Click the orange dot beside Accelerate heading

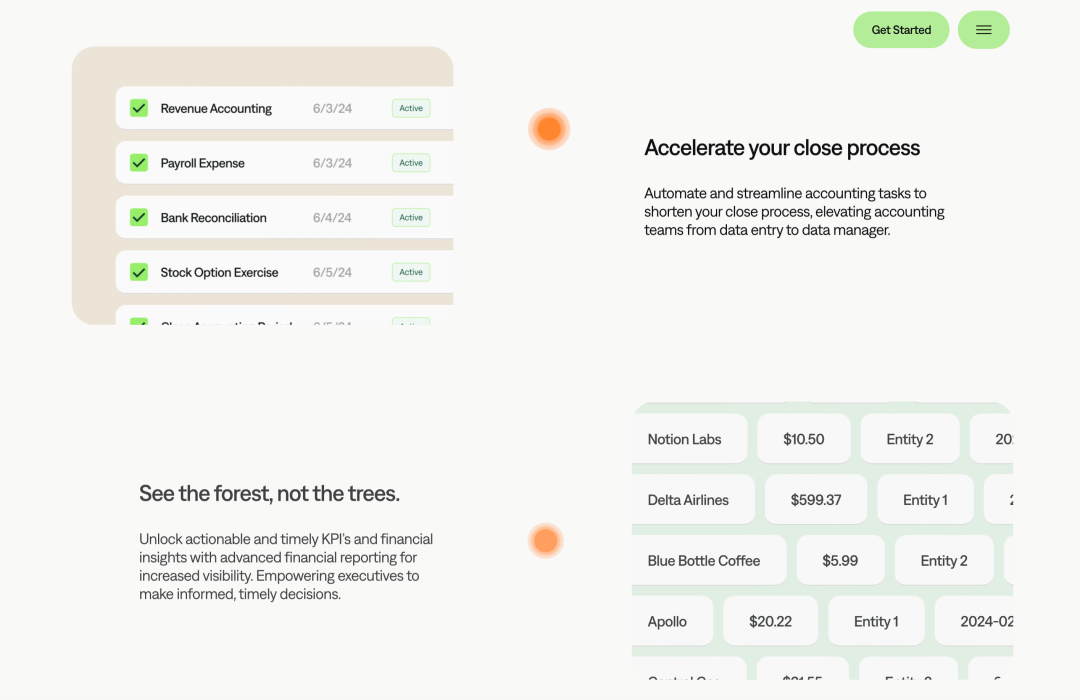click(x=549, y=129)
